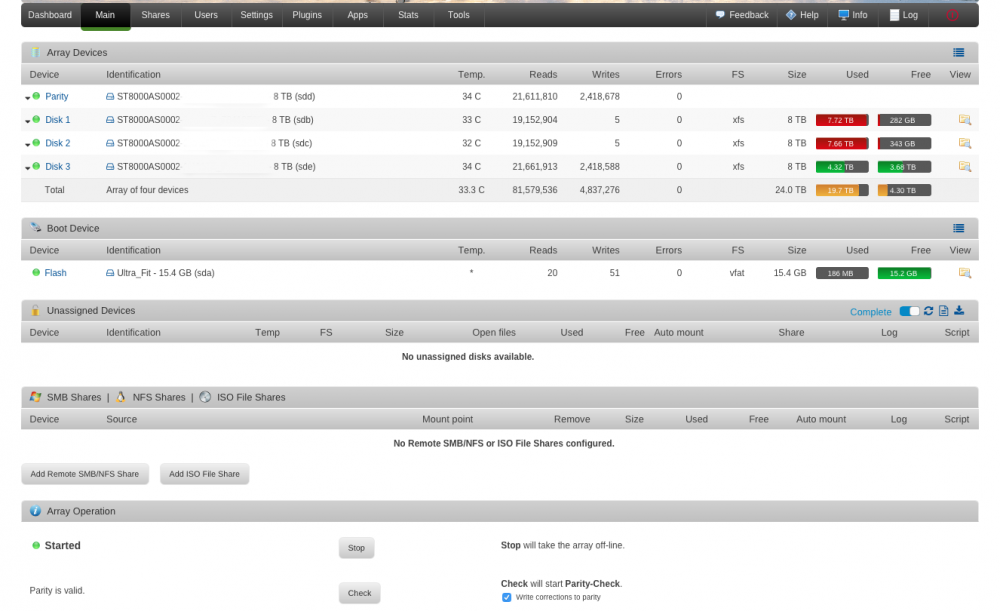Click the Disk 1 identification drive icon

coord(110,120)
